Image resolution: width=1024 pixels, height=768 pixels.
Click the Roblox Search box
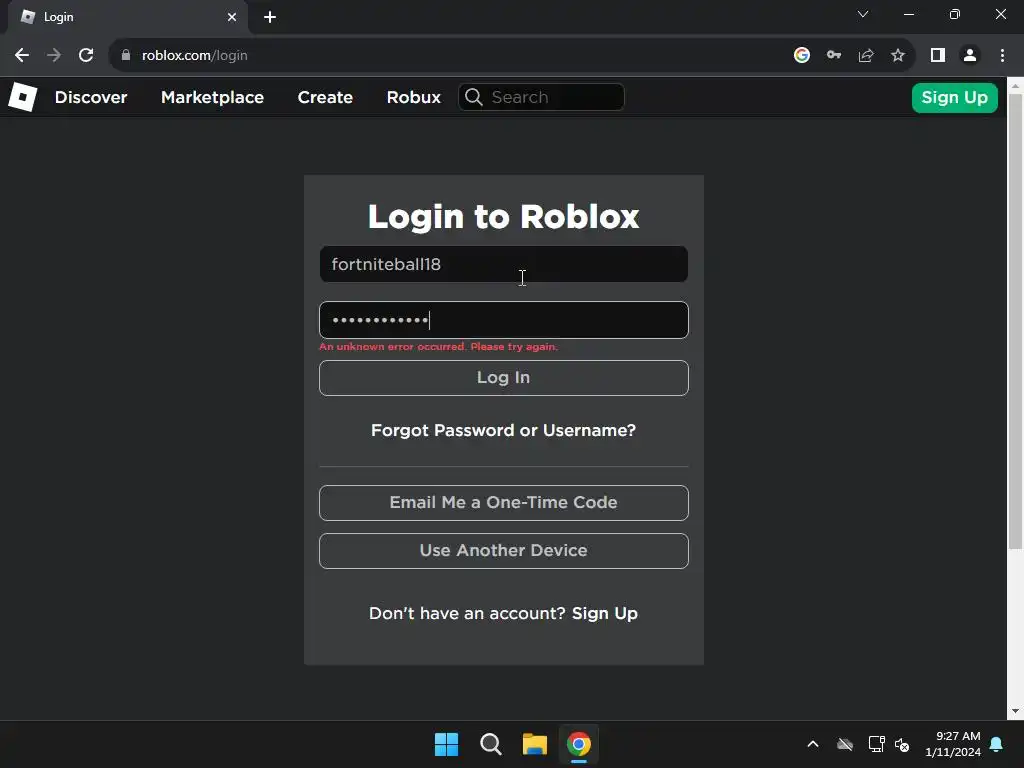[x=541, y=97]
